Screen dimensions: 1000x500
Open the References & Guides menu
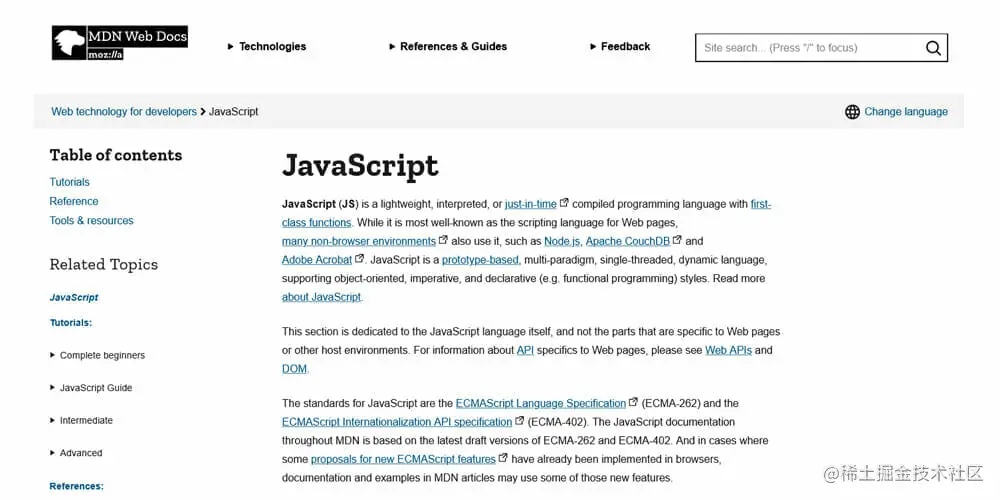(448, 47)
